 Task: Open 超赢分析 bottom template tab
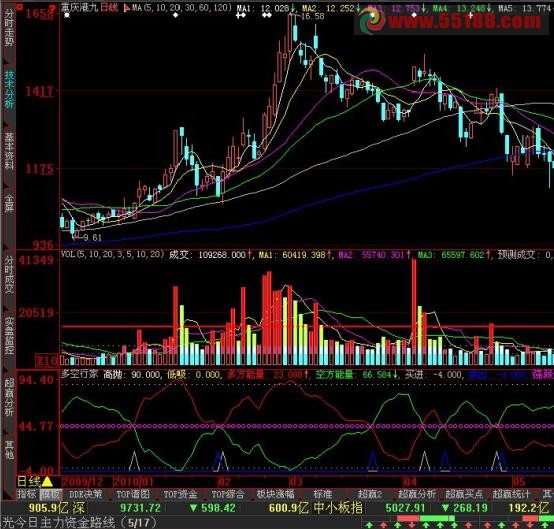(x=417, y=494)
